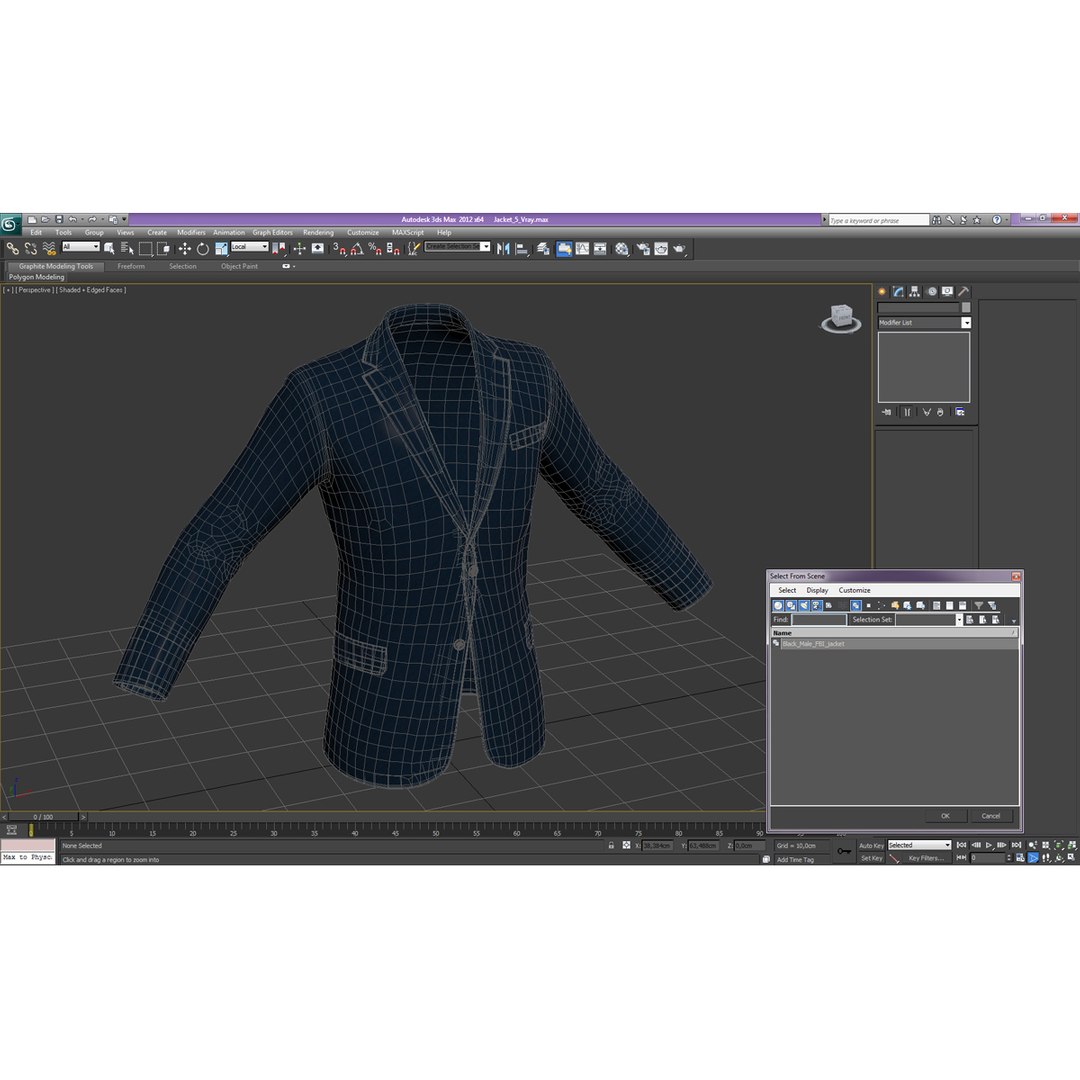The height and width of the screenshot is (1080, 1080).
Task: Choose the Select and Scale tool
Action: tap(221, 249)
